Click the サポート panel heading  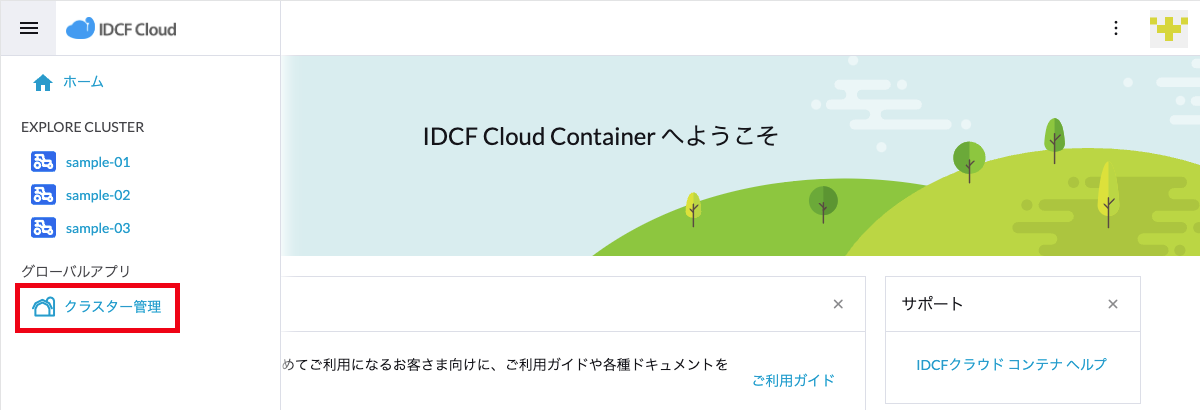[x=932, y=303]
